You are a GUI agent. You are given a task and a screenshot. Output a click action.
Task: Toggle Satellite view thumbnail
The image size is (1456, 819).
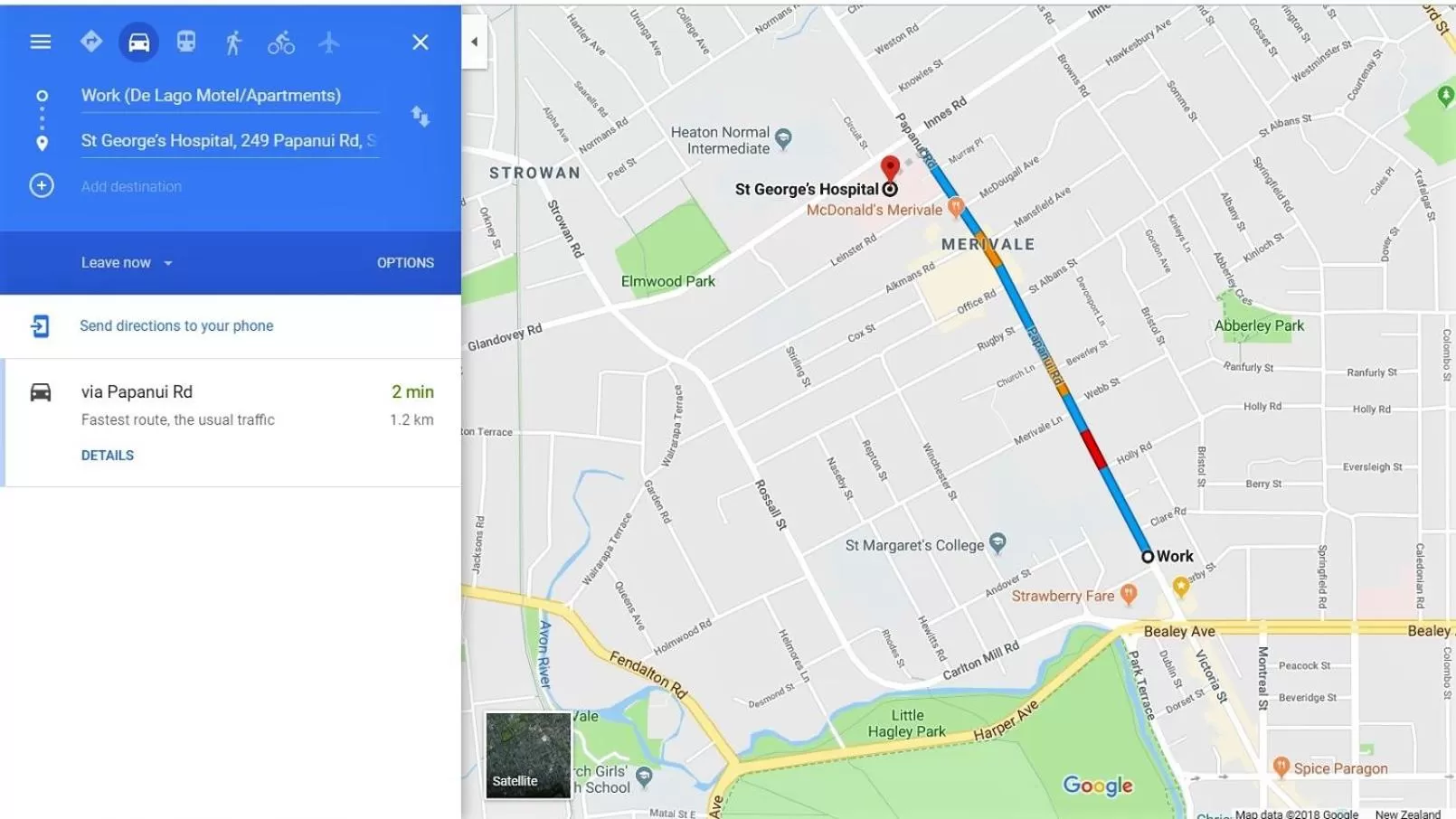[528, 755]
